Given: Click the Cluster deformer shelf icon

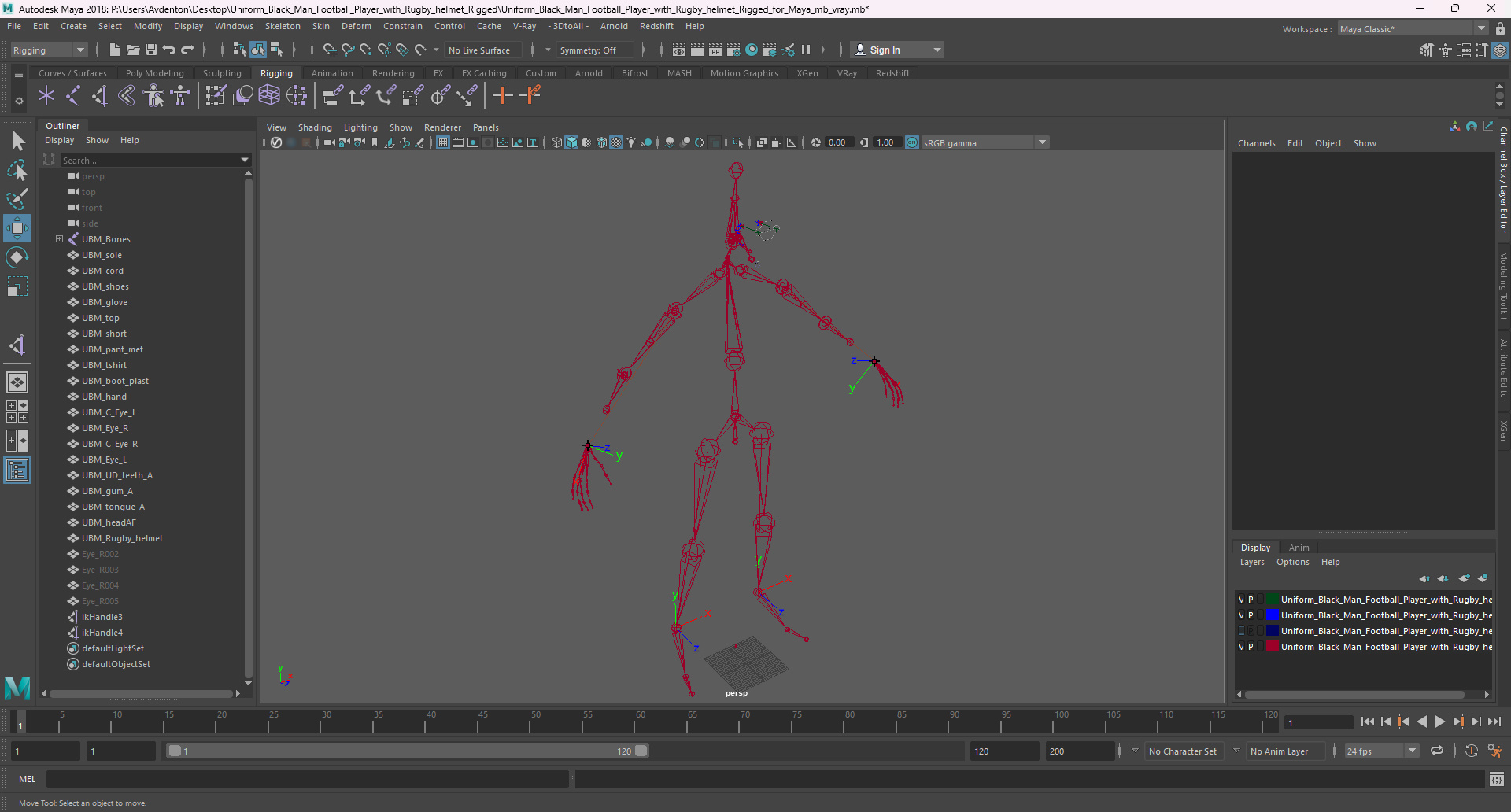Looking at the screenshot, I should point(297,96).
